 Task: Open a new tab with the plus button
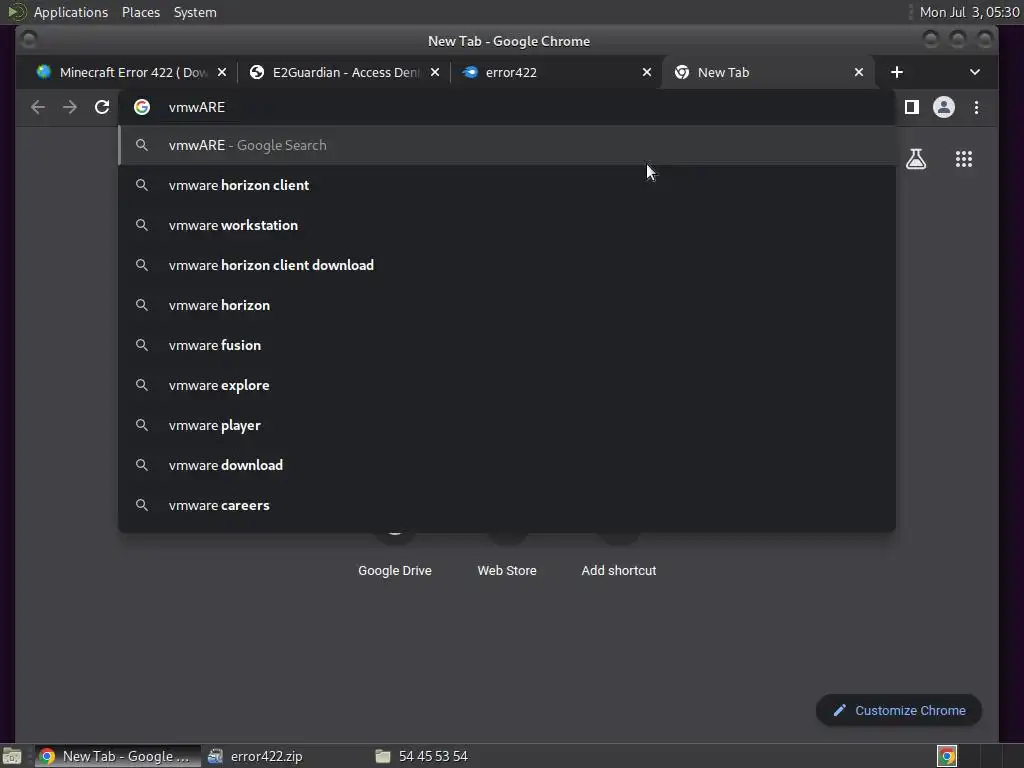[x=897, y=72]
